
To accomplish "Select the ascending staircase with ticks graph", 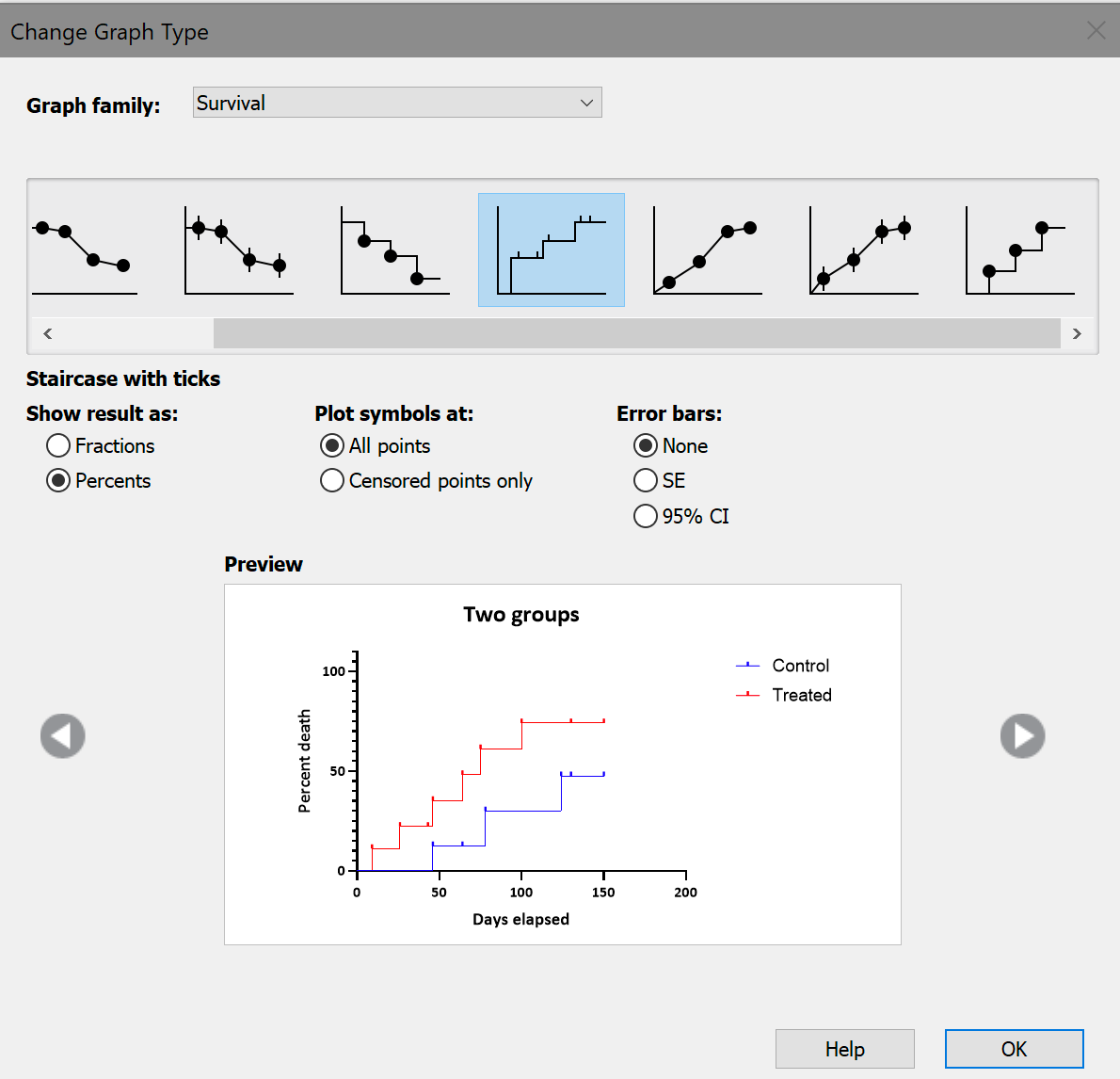I will coord(552,250).
